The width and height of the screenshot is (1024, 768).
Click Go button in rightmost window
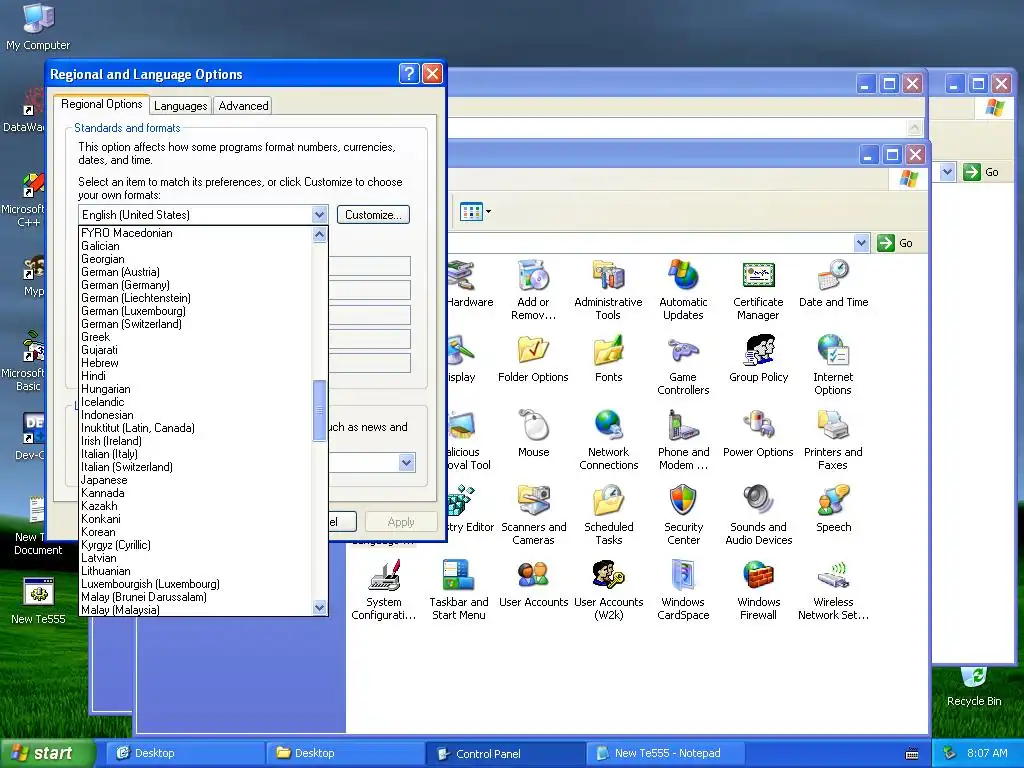pyautogui.click(x=981, y=172)
